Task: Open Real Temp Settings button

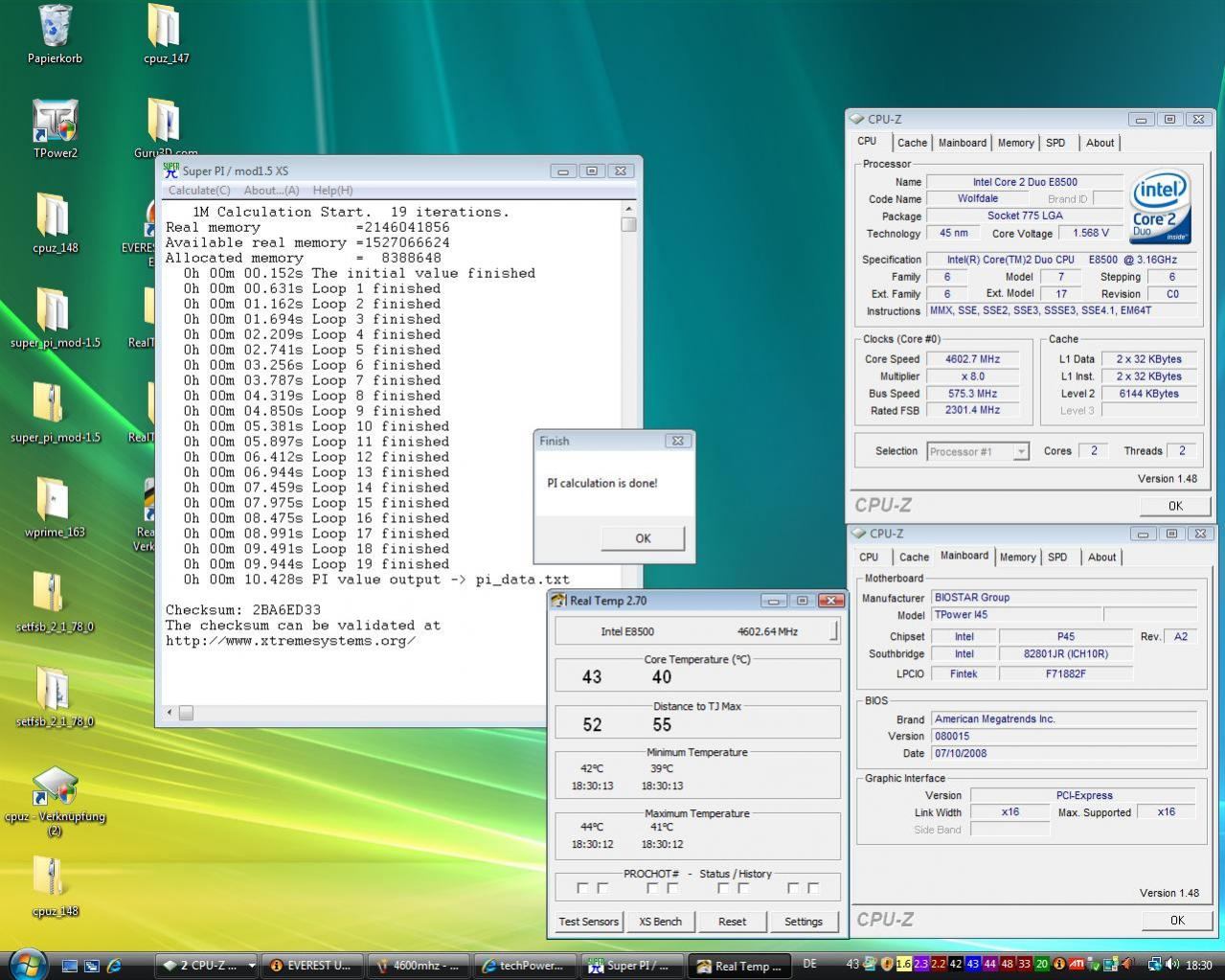Action: (804, 922)
